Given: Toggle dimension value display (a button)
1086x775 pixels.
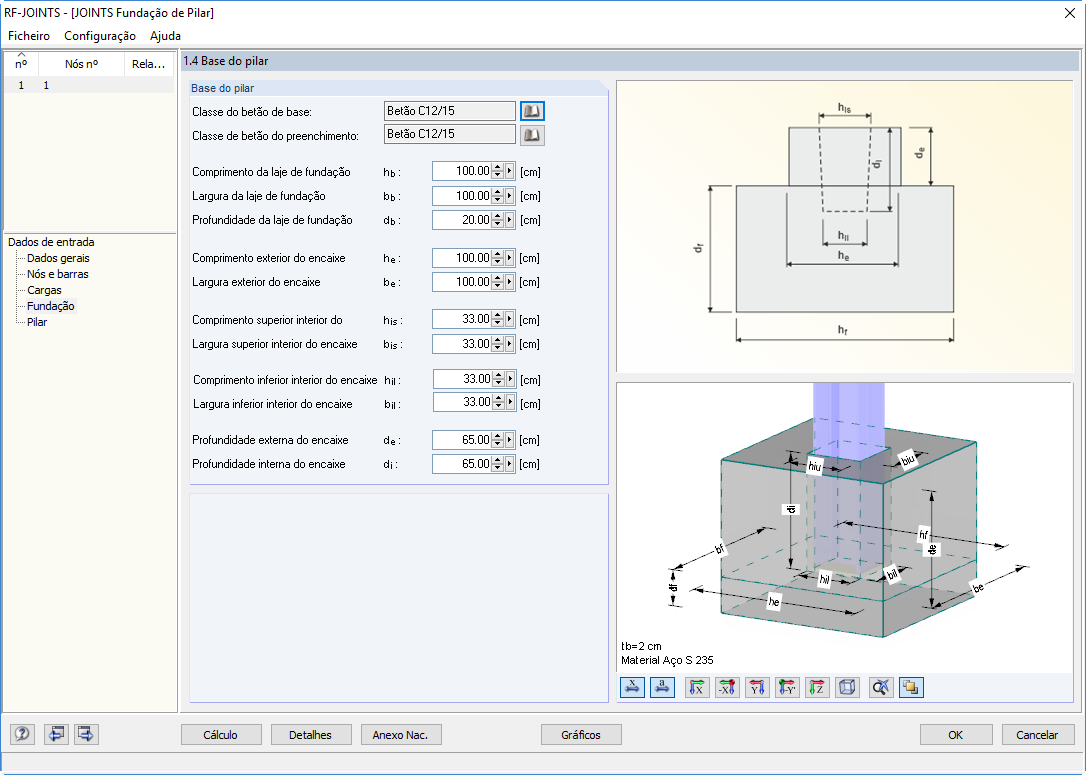Looking at the screenshot, I should pos(663,687).
